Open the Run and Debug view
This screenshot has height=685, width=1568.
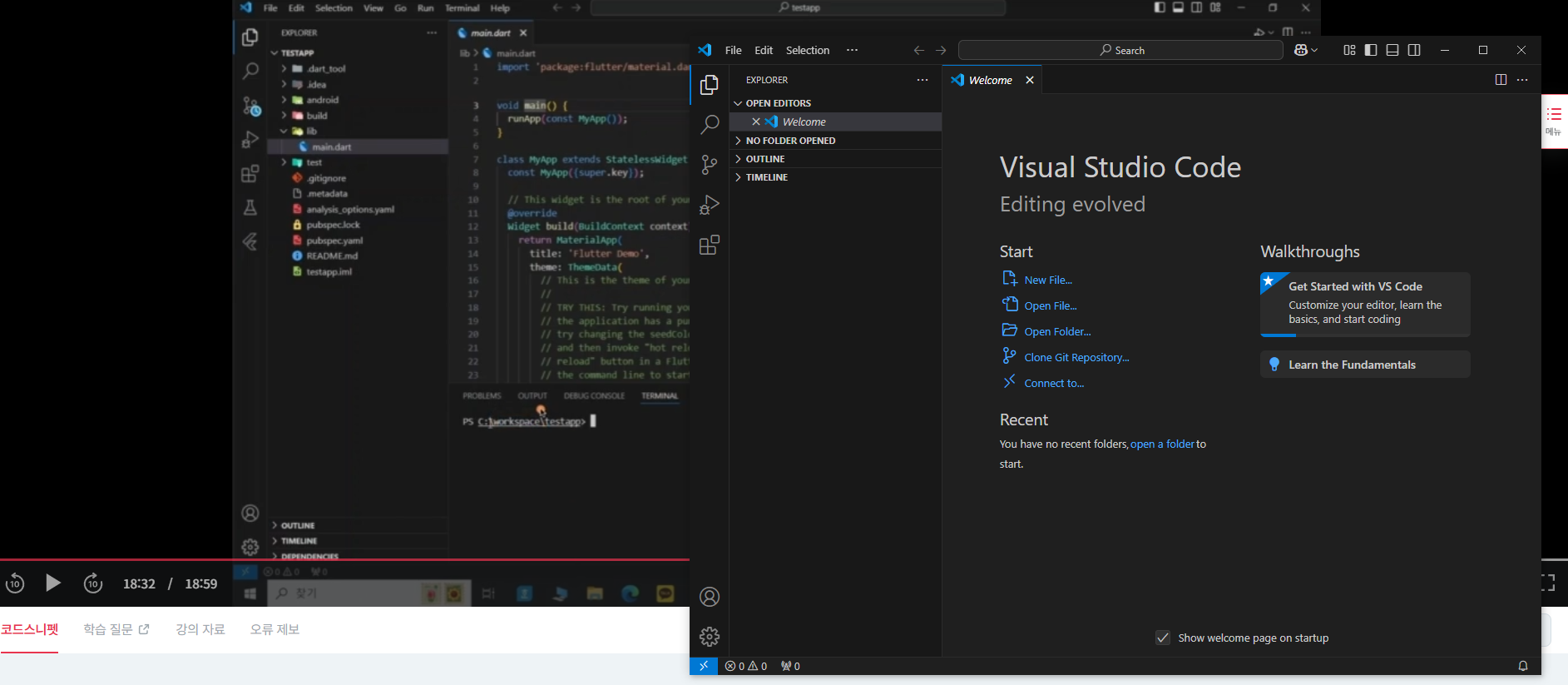(710, 205)
